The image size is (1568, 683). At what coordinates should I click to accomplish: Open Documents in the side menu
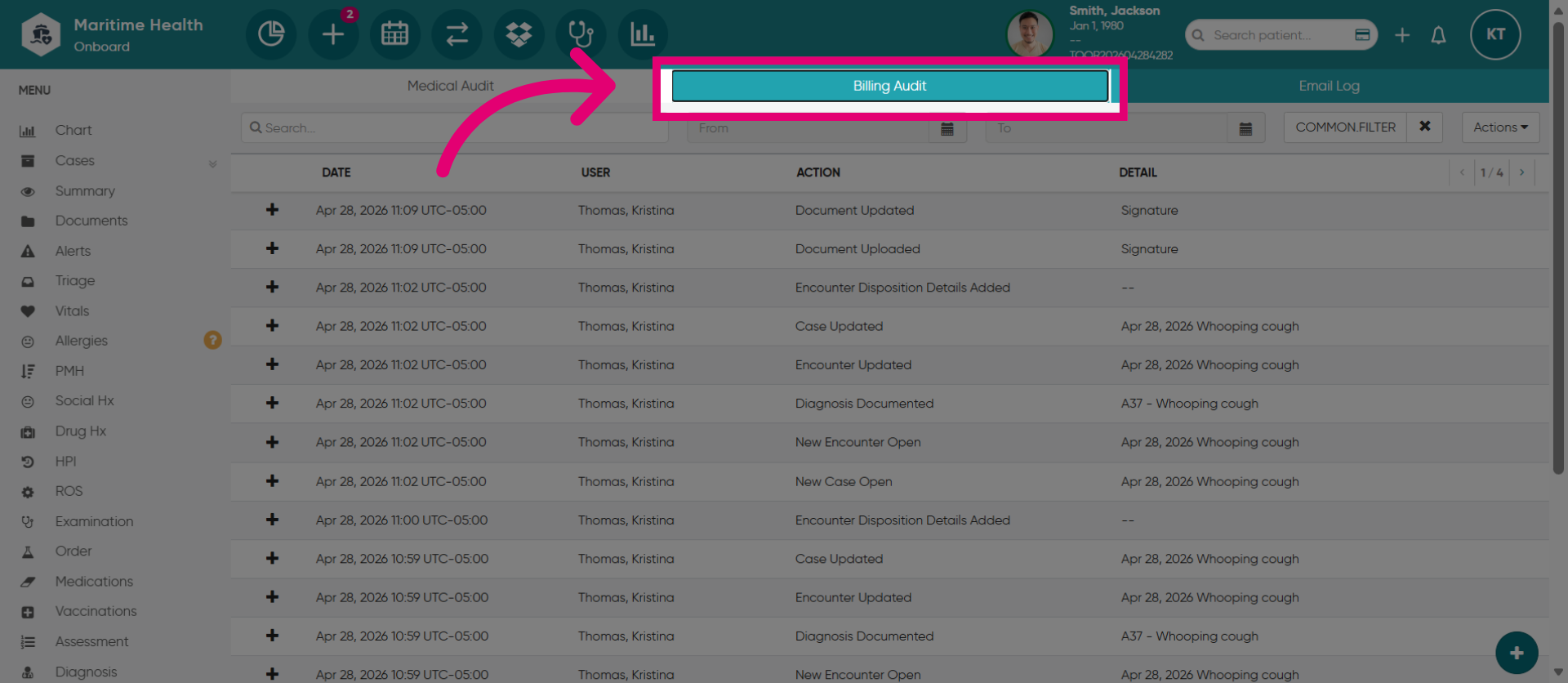[x=91, y=221]
